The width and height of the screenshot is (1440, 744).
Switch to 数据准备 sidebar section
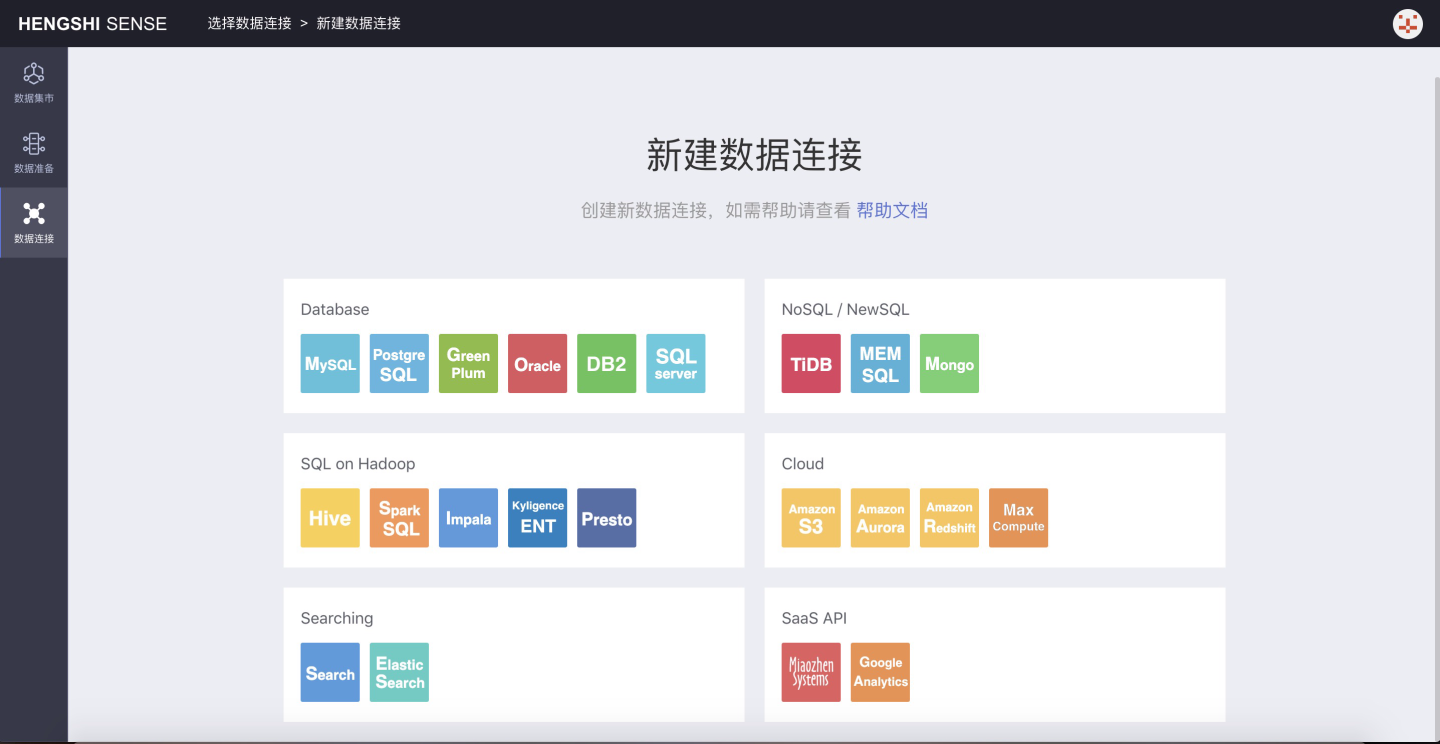34,153
